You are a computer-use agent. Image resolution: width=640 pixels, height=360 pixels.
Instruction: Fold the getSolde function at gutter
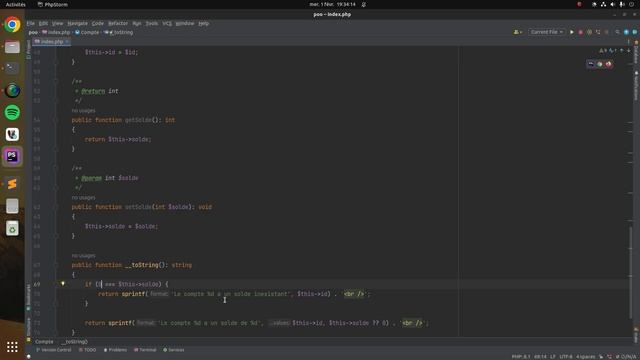(x=56, y=120)
